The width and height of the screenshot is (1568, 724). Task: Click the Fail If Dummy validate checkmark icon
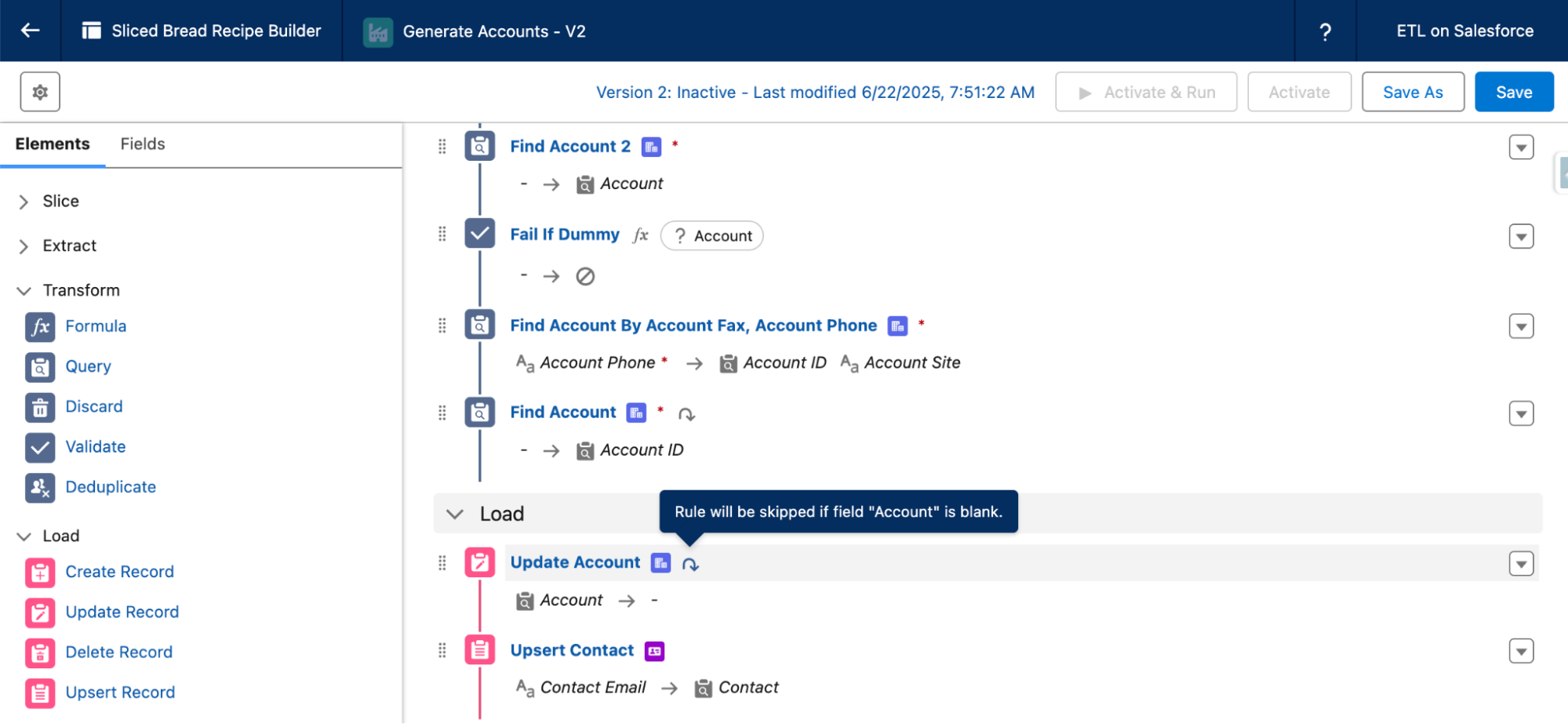tap(479, 234)
